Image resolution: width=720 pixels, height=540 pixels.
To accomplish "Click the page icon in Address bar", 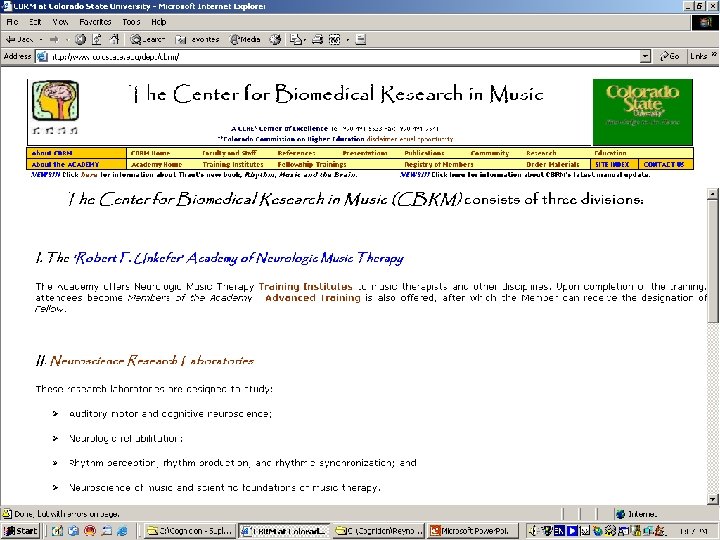I will [x=42, y=56].
